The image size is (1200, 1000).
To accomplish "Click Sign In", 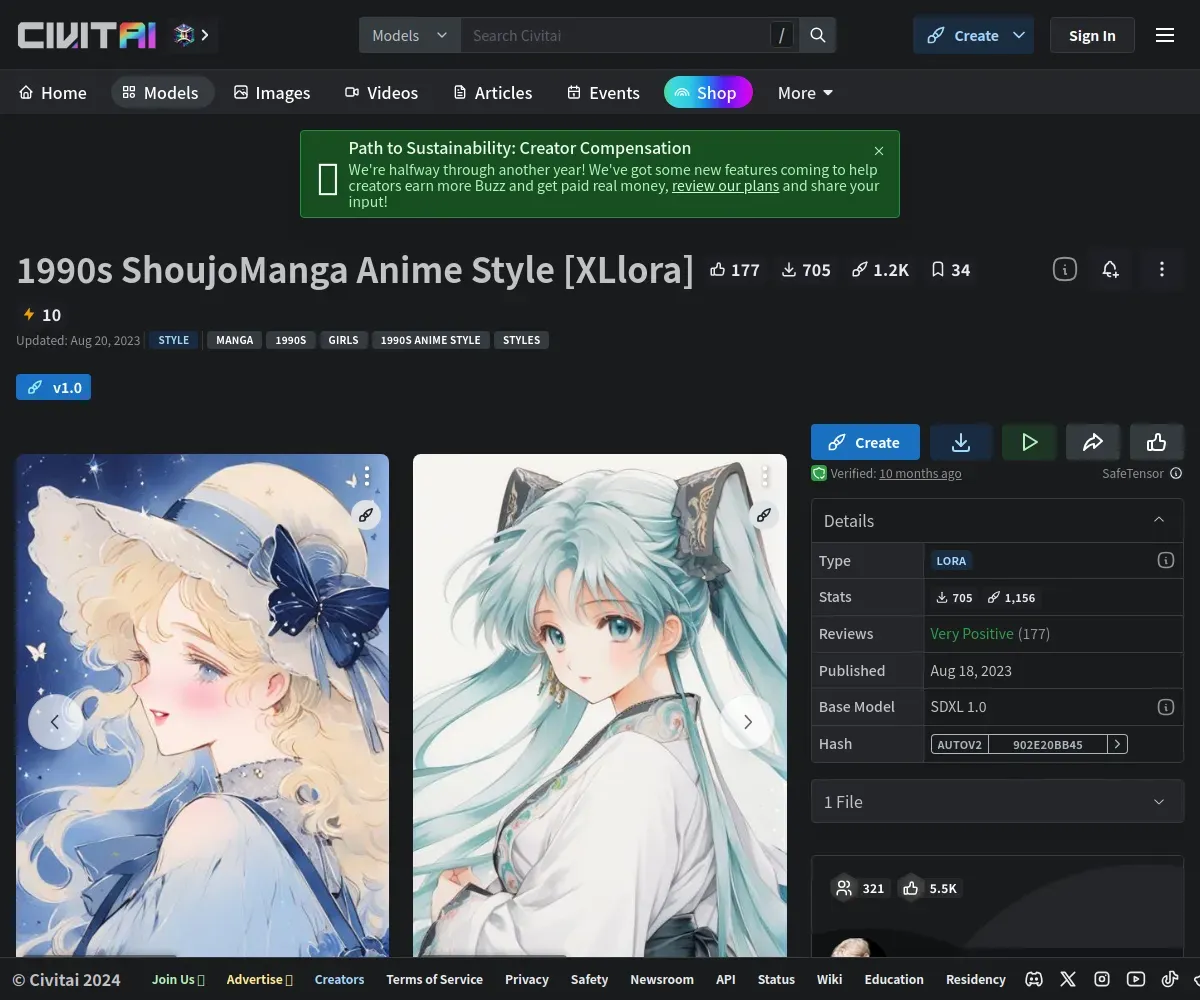I will [1092, 35].
